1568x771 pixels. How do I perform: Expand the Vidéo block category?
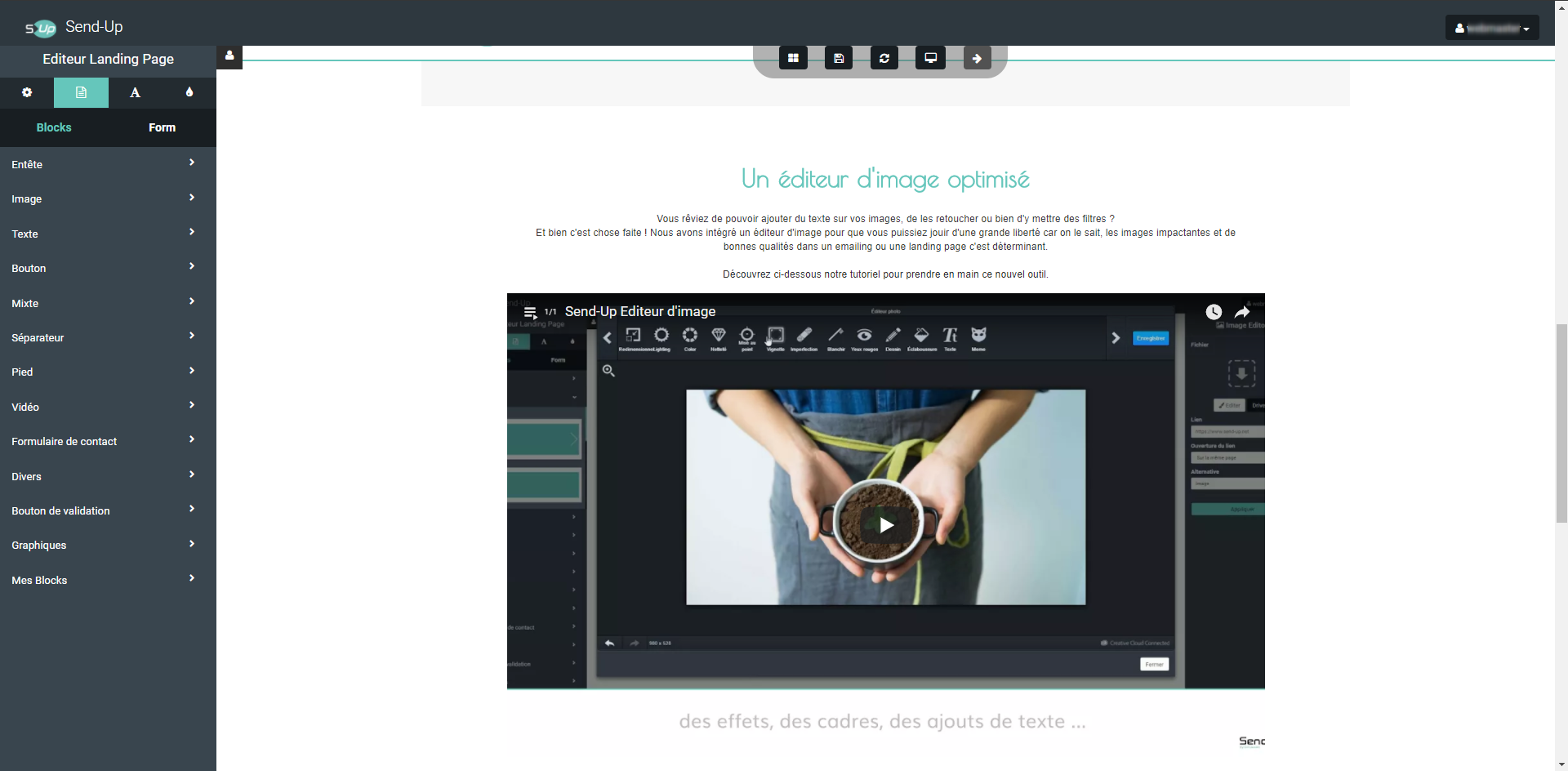coord(103,407)
